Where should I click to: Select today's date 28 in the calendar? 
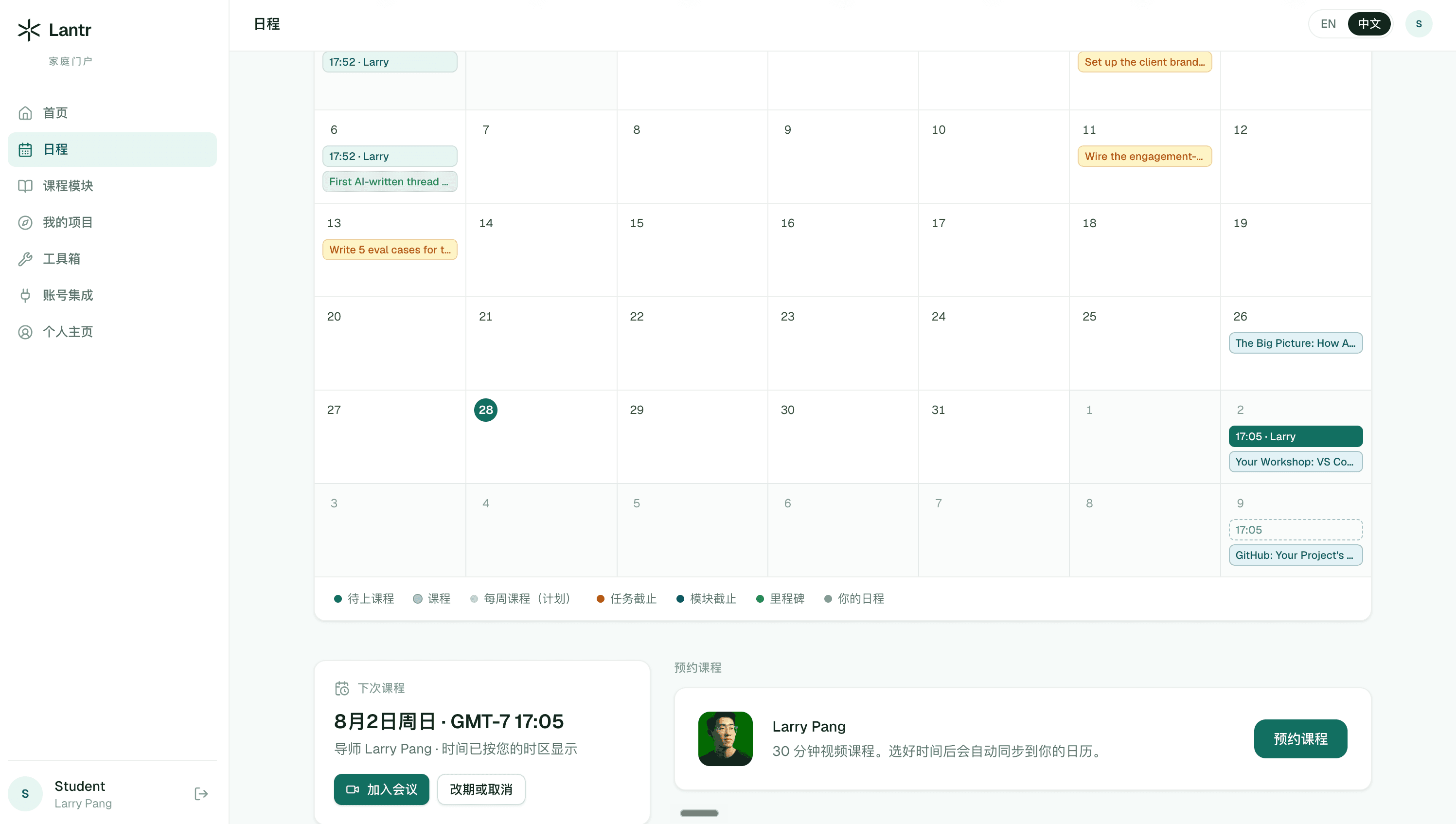coord(485,410)
